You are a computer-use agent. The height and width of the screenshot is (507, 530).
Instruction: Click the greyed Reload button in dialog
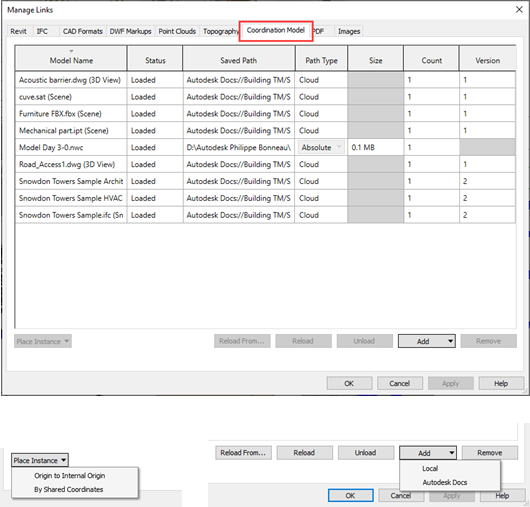point(303,341)
